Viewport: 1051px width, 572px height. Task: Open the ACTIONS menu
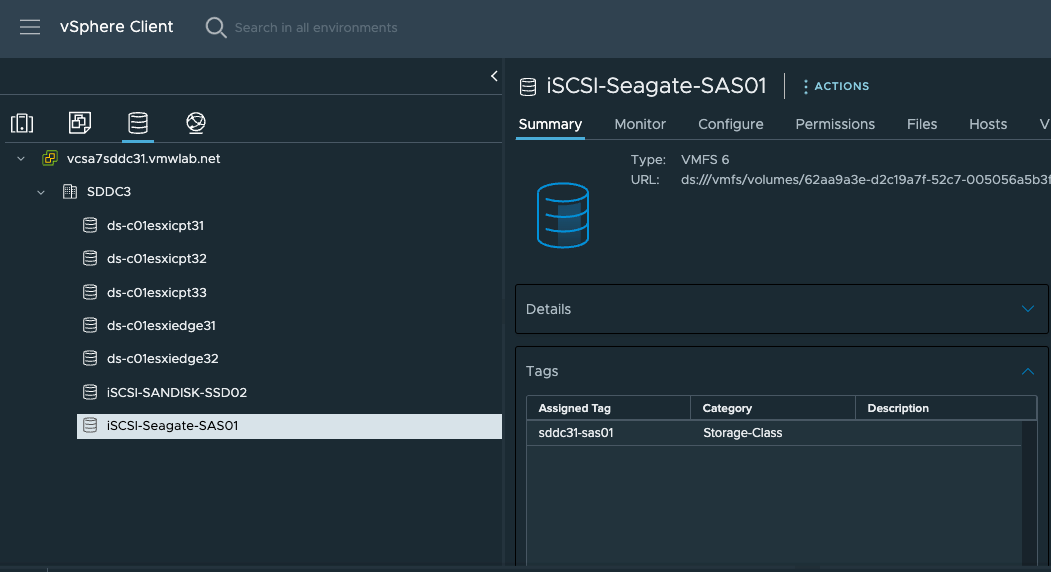click(x=836, y=86)
